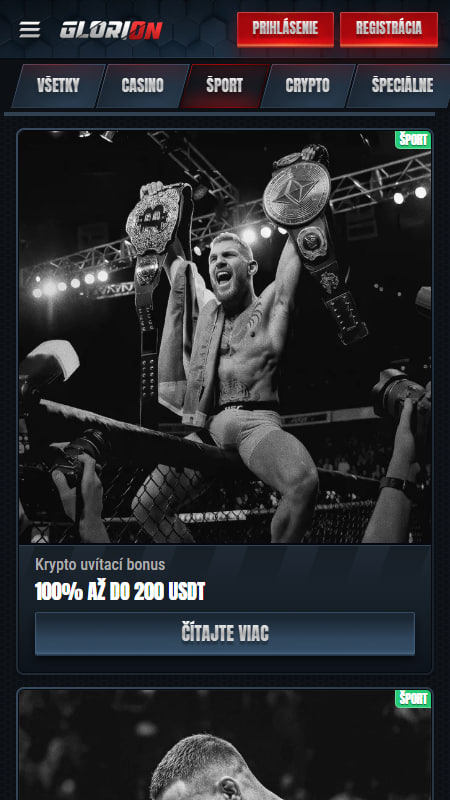Click the Šport badge on second promo card
This screenshot has height=800, width=450.
tap(413, 698)
